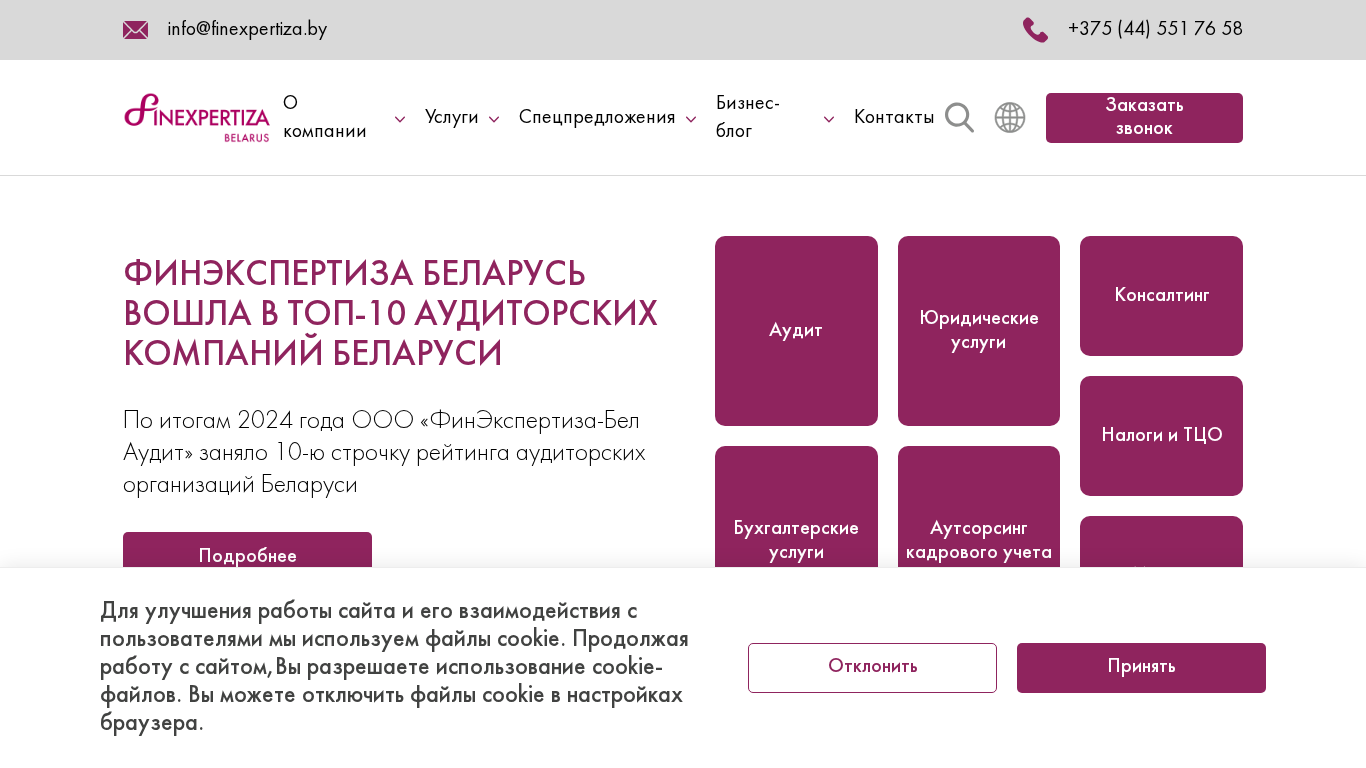This screenshot has width=1366, height=768.
Task: Click the headline about ТОП-10 аудиторских компаний
Action: point(391,314)
